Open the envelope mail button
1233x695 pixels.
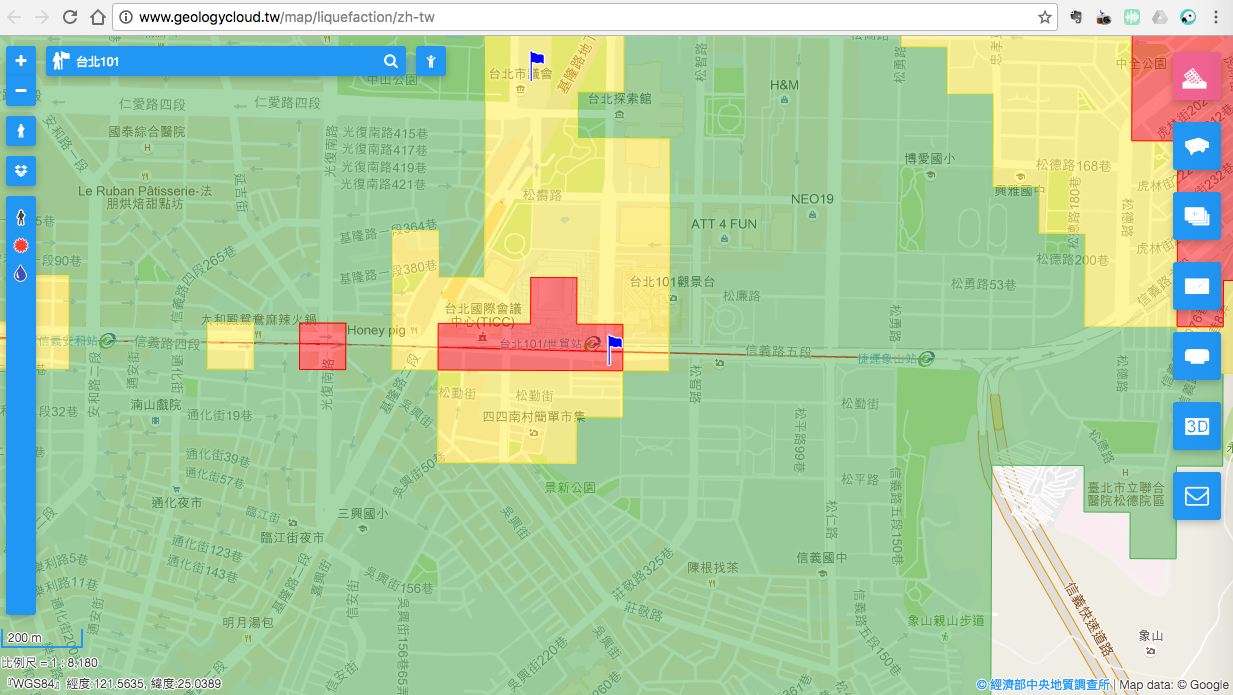click(x=1197, y=496)
